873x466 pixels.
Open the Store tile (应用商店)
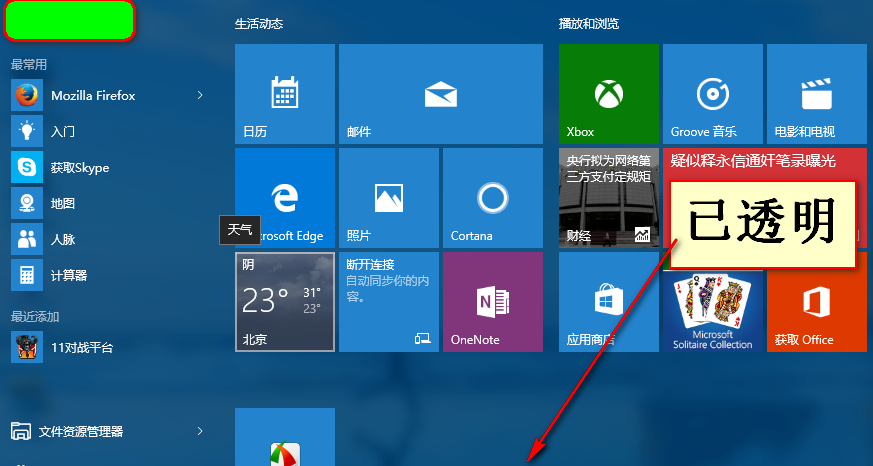coord(608,302)
